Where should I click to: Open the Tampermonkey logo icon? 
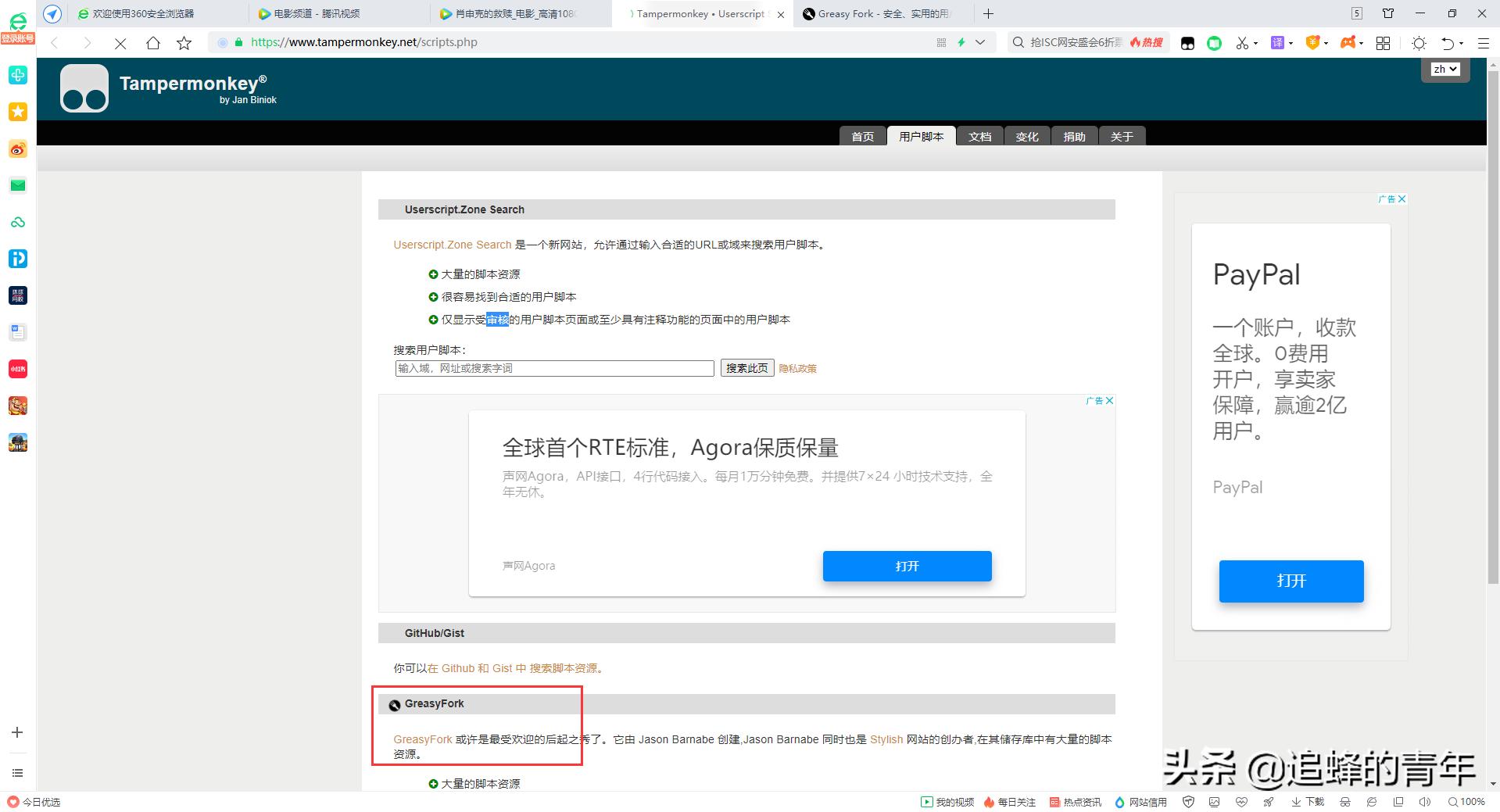tap(83, 88)
